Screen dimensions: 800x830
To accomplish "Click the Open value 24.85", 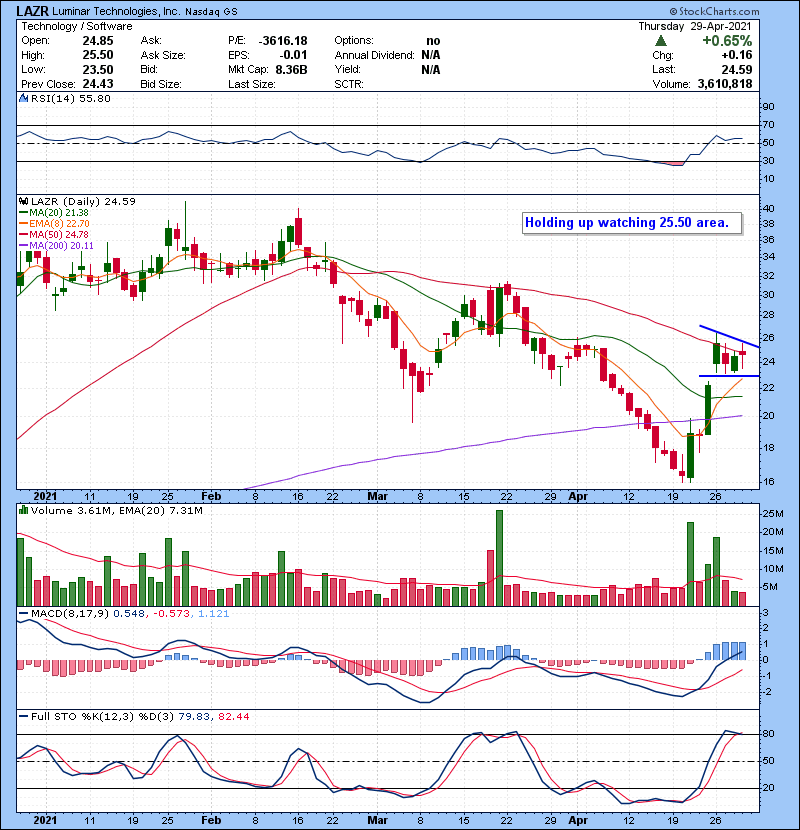I will click(x=98, y=41).
